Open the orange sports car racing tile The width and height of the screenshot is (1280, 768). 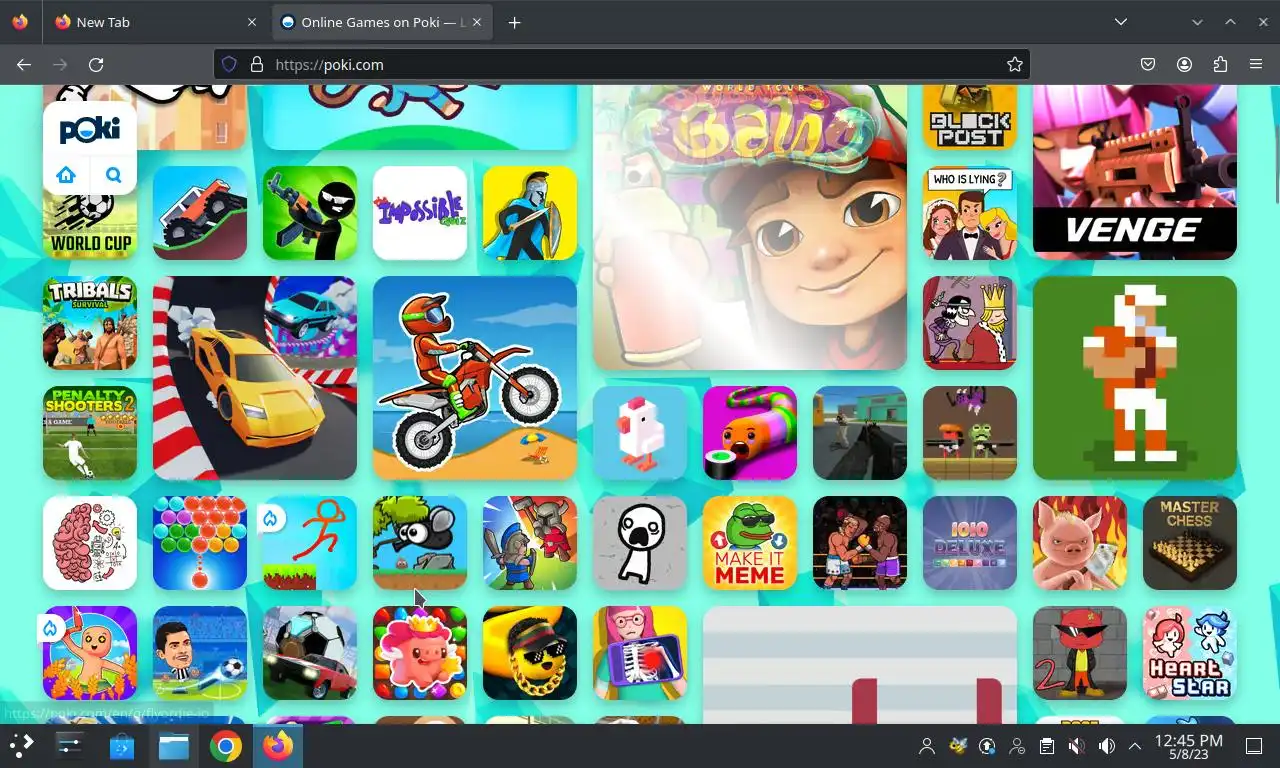click(255, 378)
